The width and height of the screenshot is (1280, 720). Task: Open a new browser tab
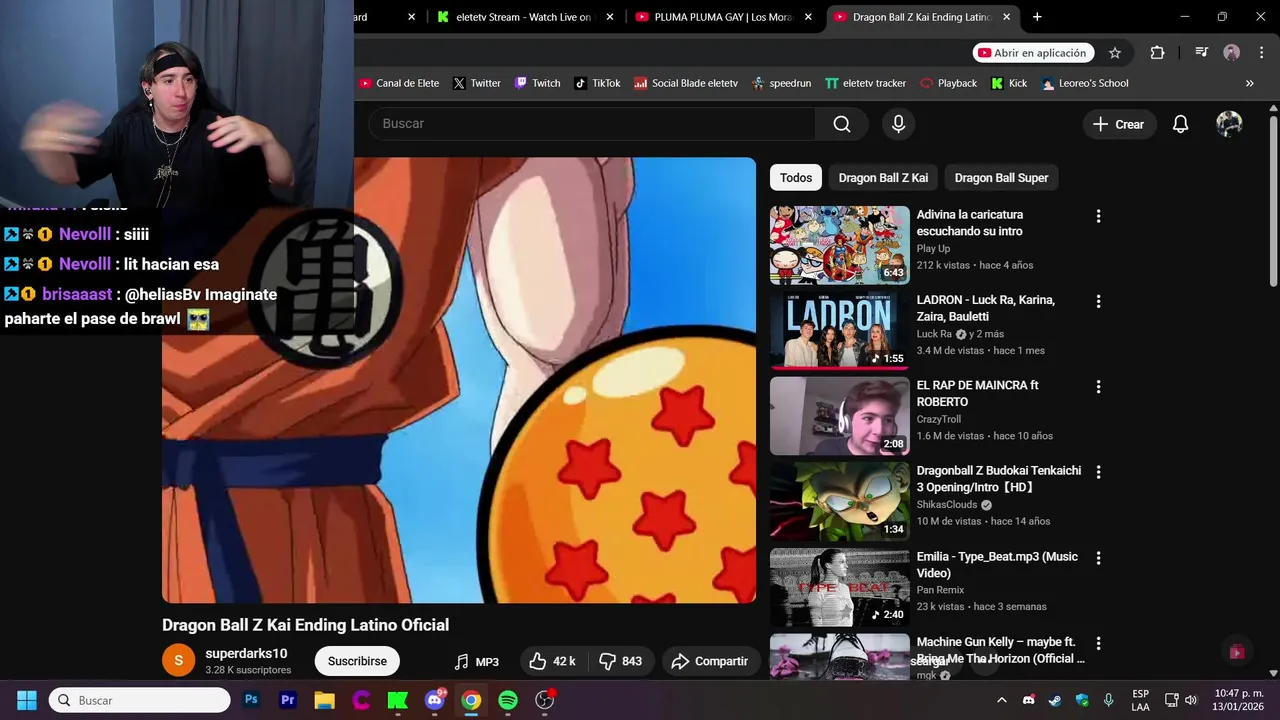(x=1037, y=17)
